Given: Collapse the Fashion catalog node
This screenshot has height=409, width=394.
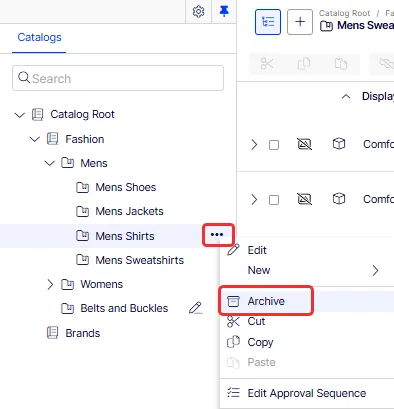Looking at the screenshot, I should (35, 139).
